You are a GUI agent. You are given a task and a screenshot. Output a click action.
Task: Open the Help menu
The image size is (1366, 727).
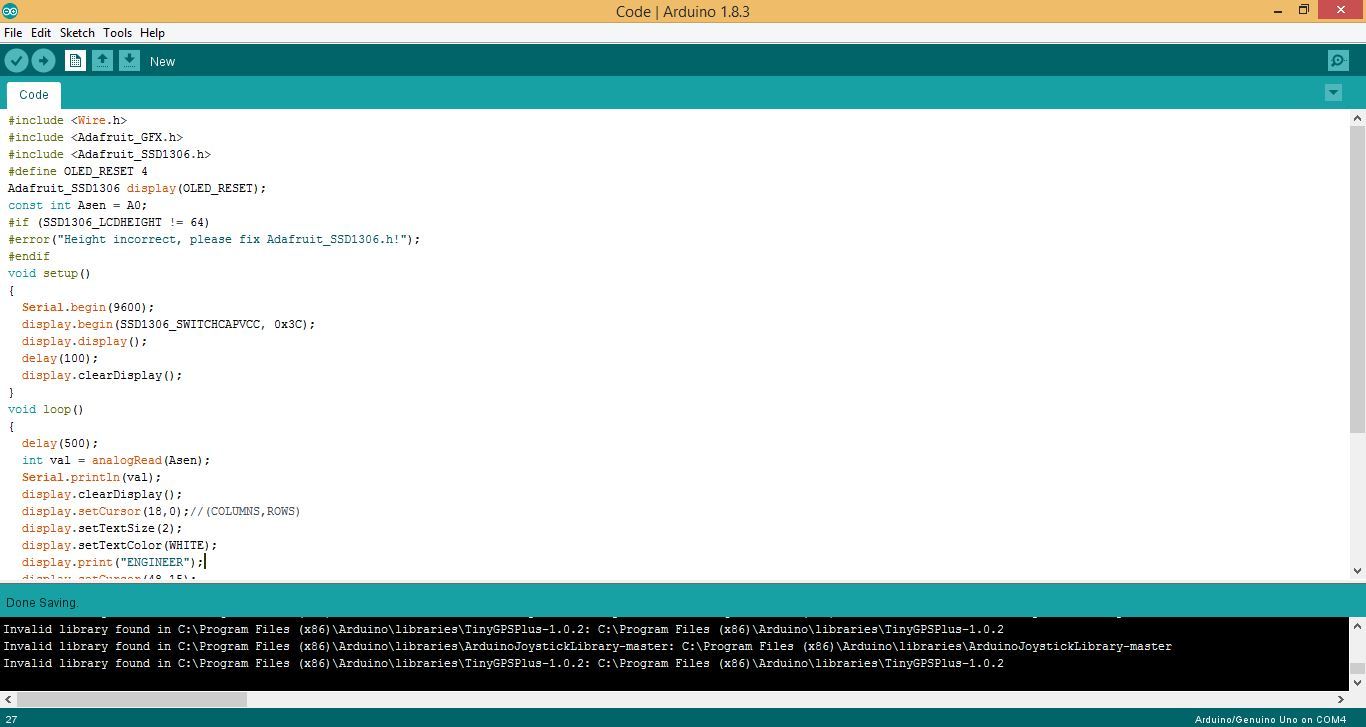152,32
